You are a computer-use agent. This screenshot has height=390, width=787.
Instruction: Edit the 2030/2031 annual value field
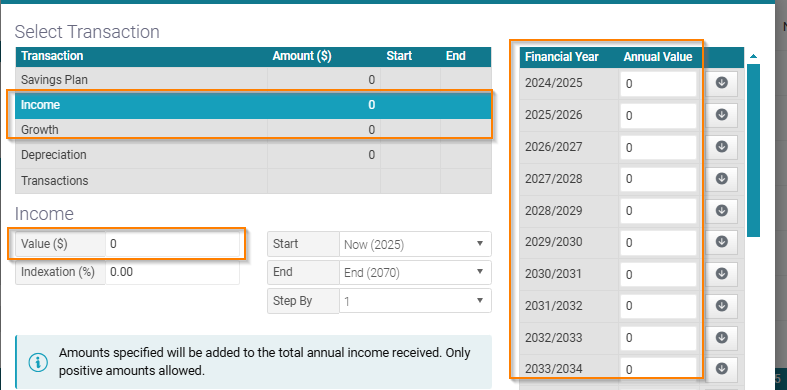click(x=658, y=274)
